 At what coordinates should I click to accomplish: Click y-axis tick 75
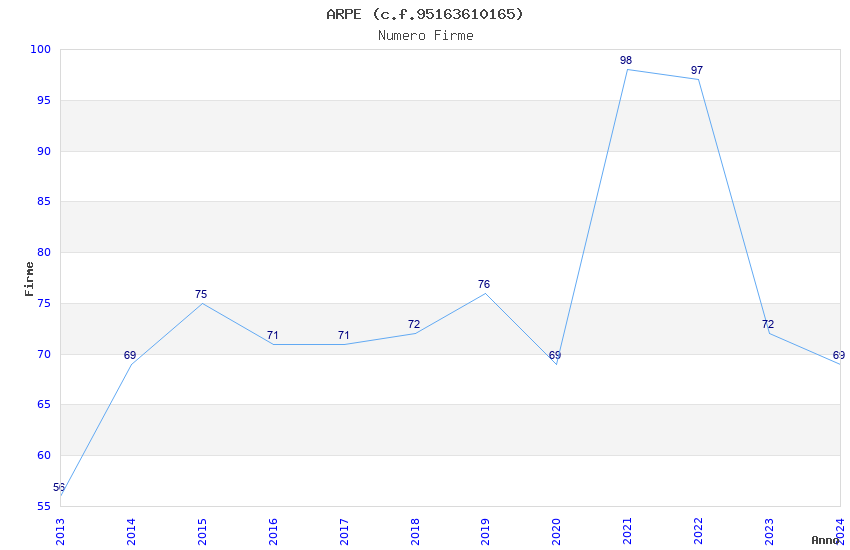point(44,303)
